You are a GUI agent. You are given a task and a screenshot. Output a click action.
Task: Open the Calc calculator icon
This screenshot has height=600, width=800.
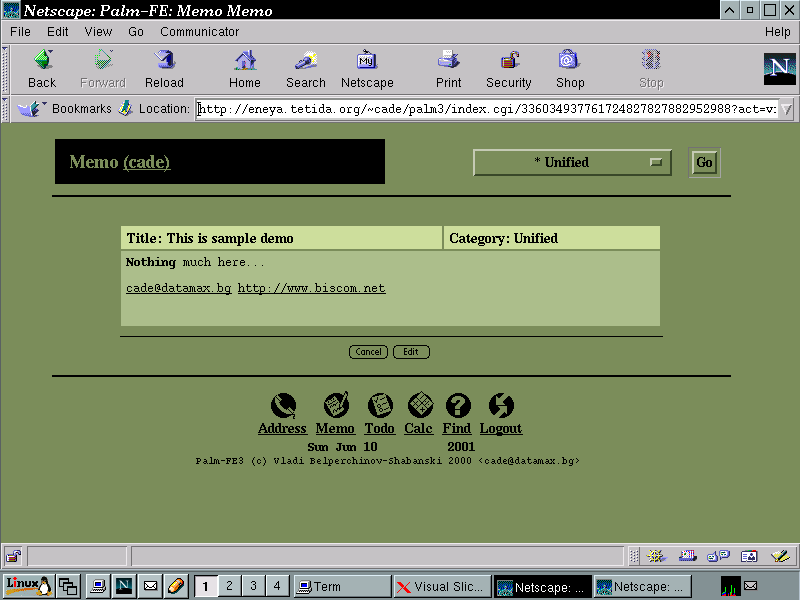pos(419,405)
